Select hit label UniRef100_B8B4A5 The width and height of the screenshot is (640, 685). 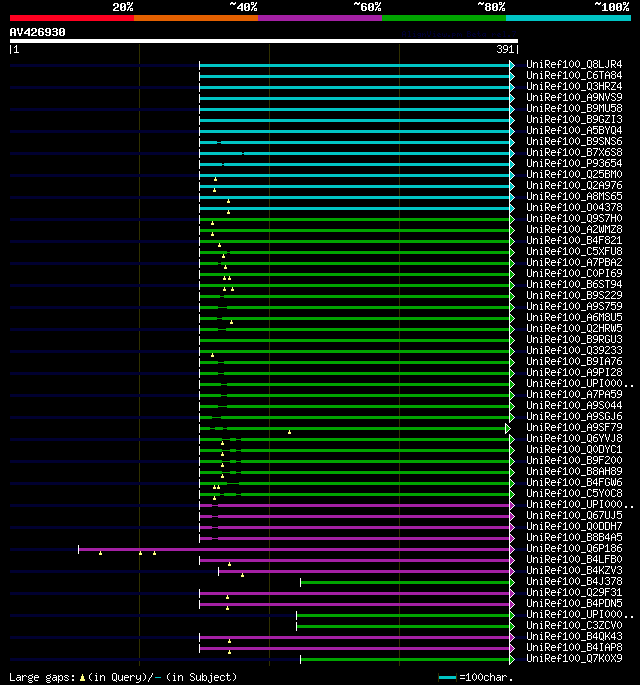coord(574,537)
